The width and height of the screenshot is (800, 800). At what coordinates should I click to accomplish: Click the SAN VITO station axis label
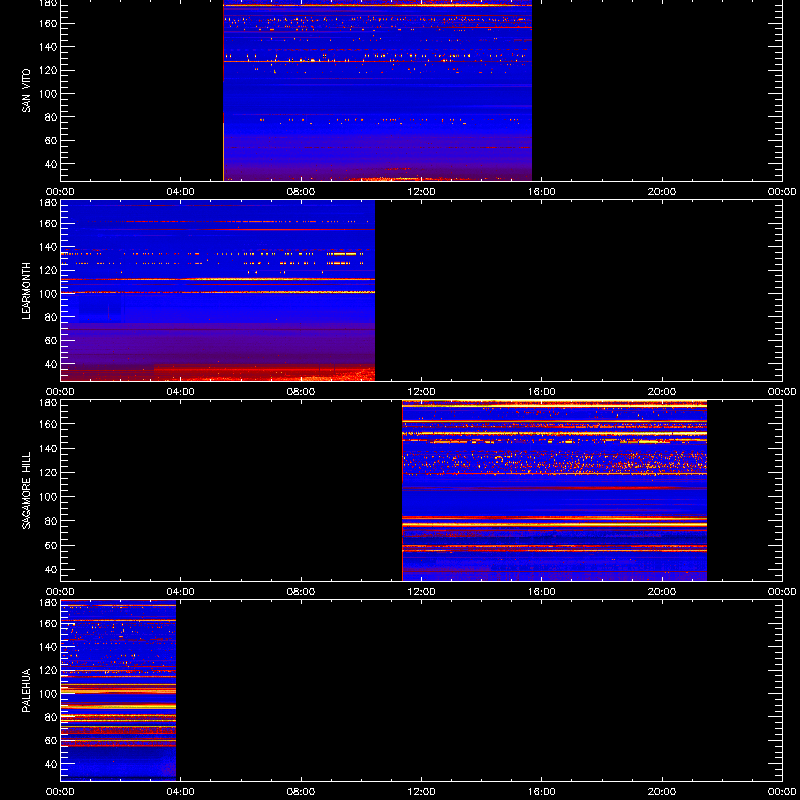(26, 91)
